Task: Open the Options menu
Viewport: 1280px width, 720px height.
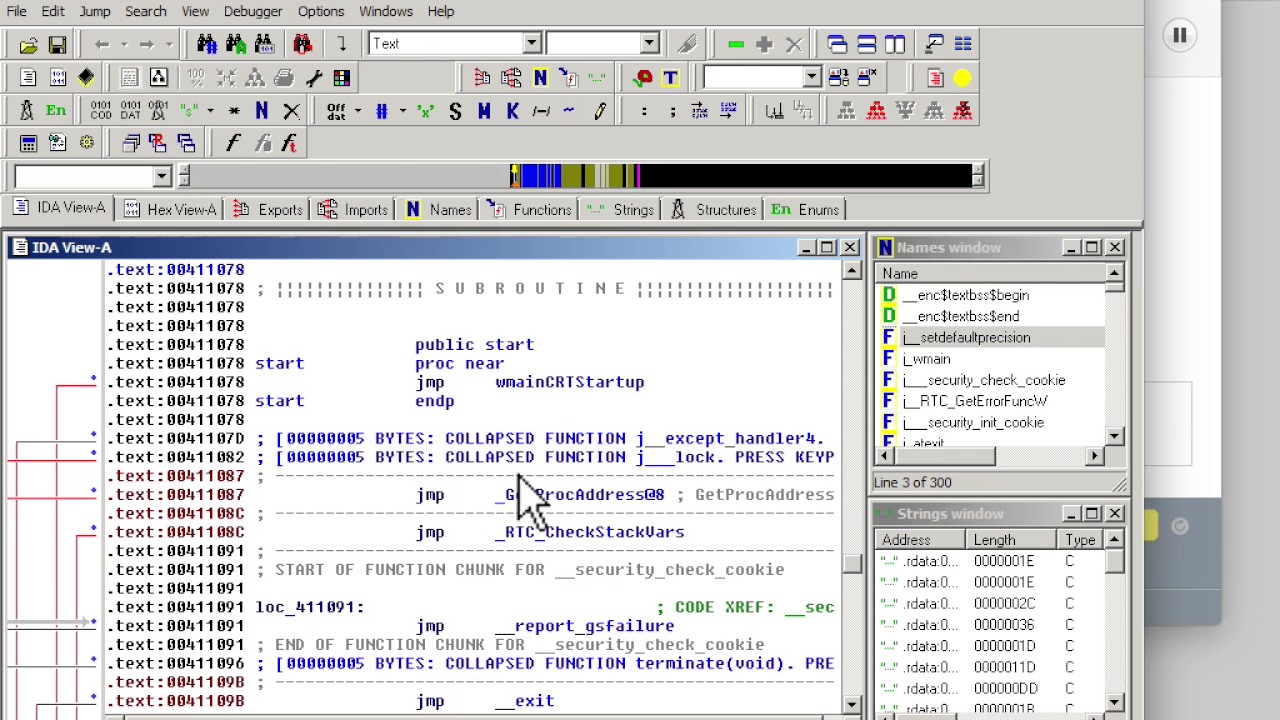Action: click(x=321, y=11)
